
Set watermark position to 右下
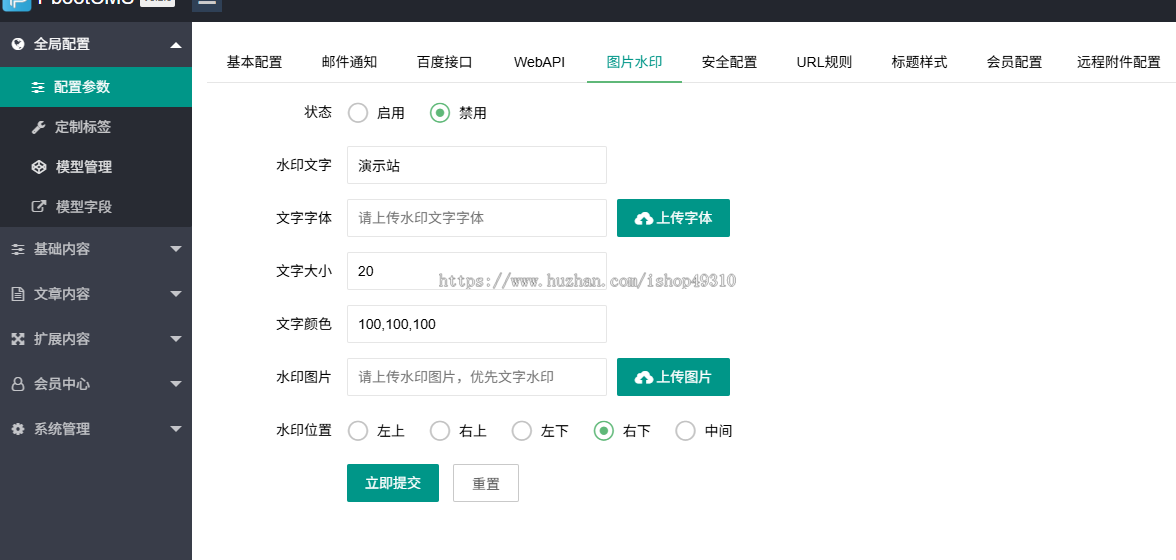coord(604,431)
